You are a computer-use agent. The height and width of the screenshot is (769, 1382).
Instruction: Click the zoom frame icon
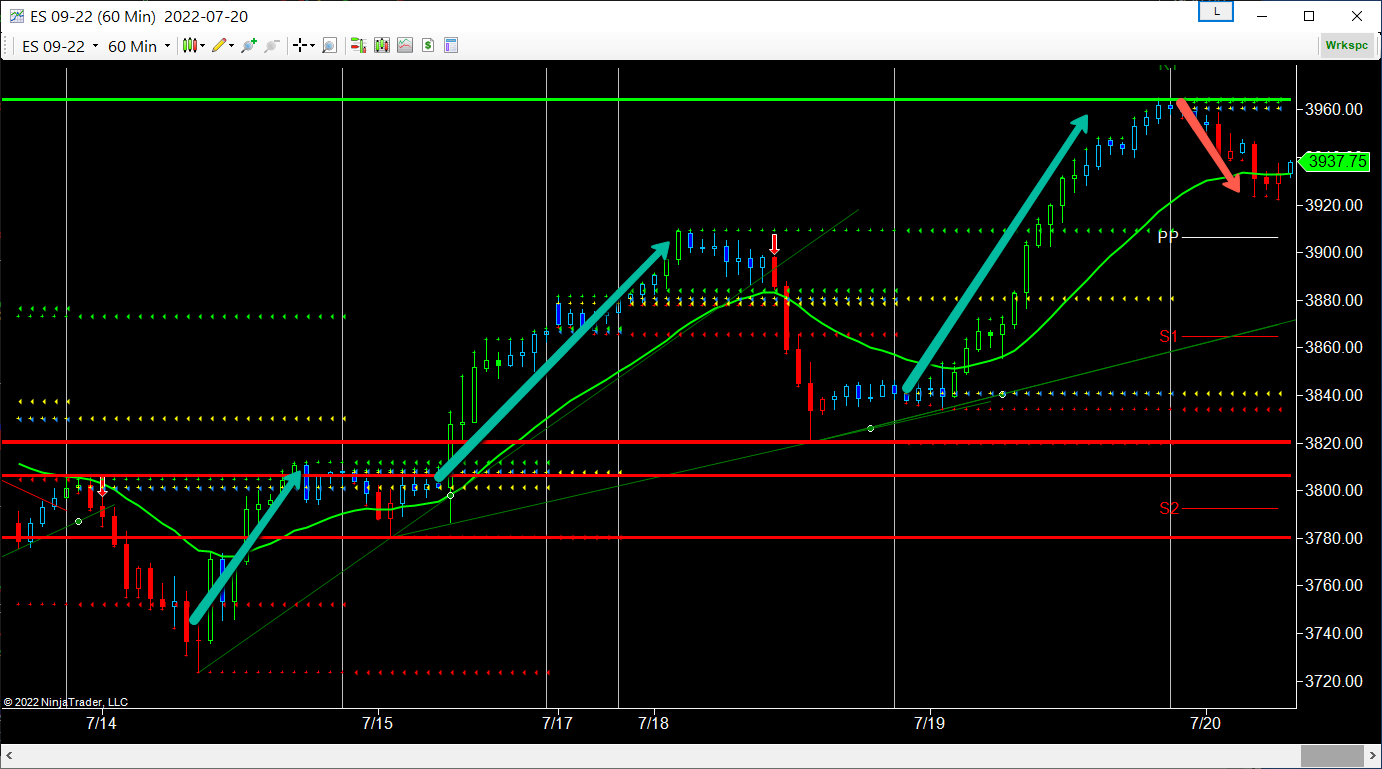[329, 46]
